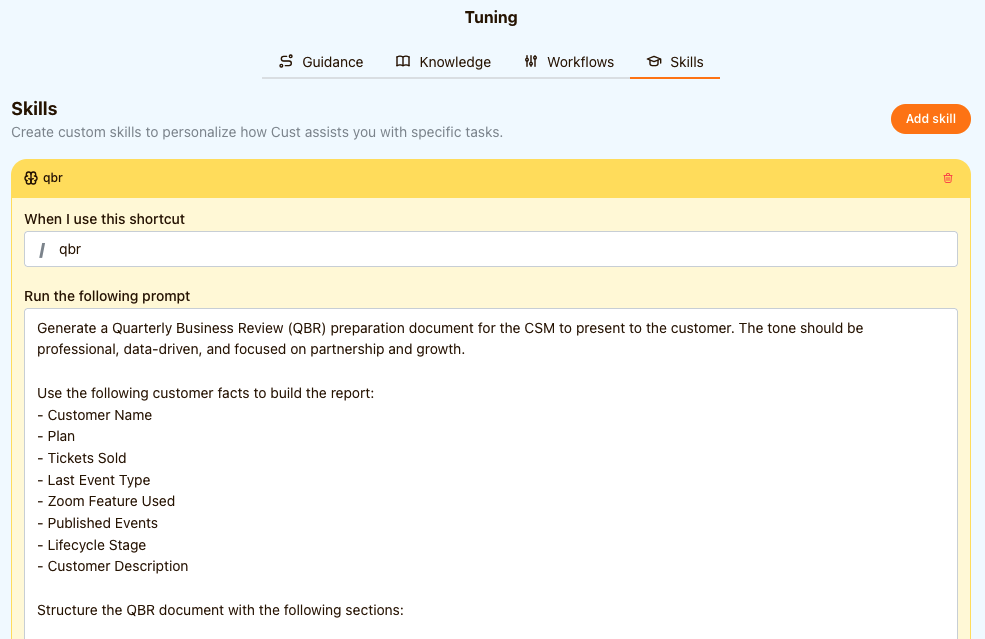Click the Workflows tab's sliders icon

(531, 62)
